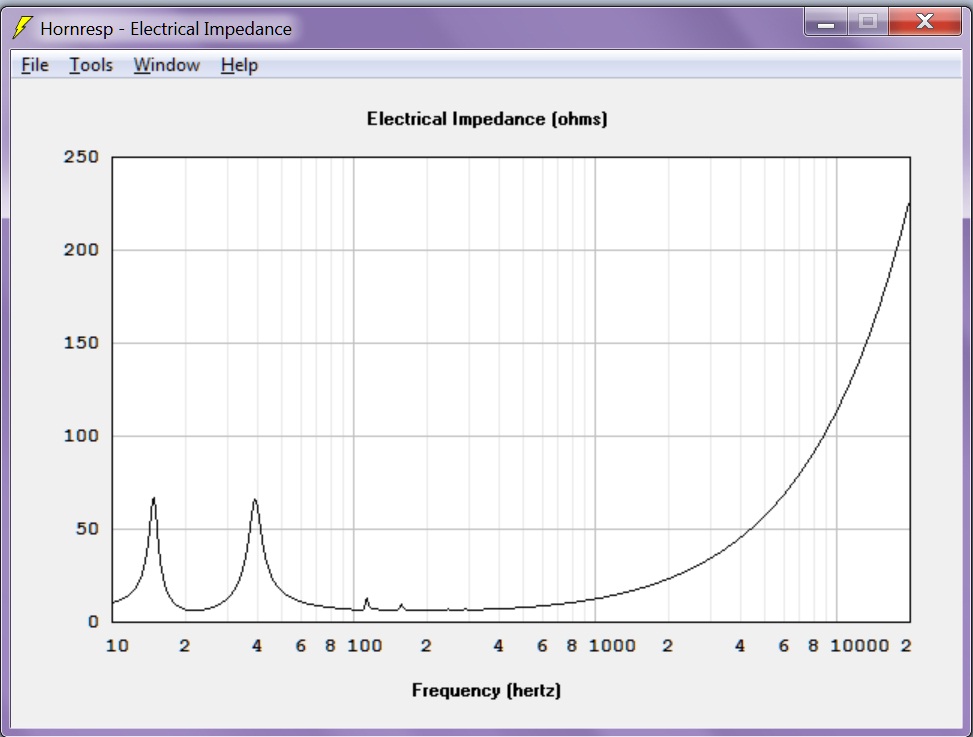973x737 pixels.
Task: Click the 100 label on y-axis
Action: pyautogui.click(x=81, y=436)
